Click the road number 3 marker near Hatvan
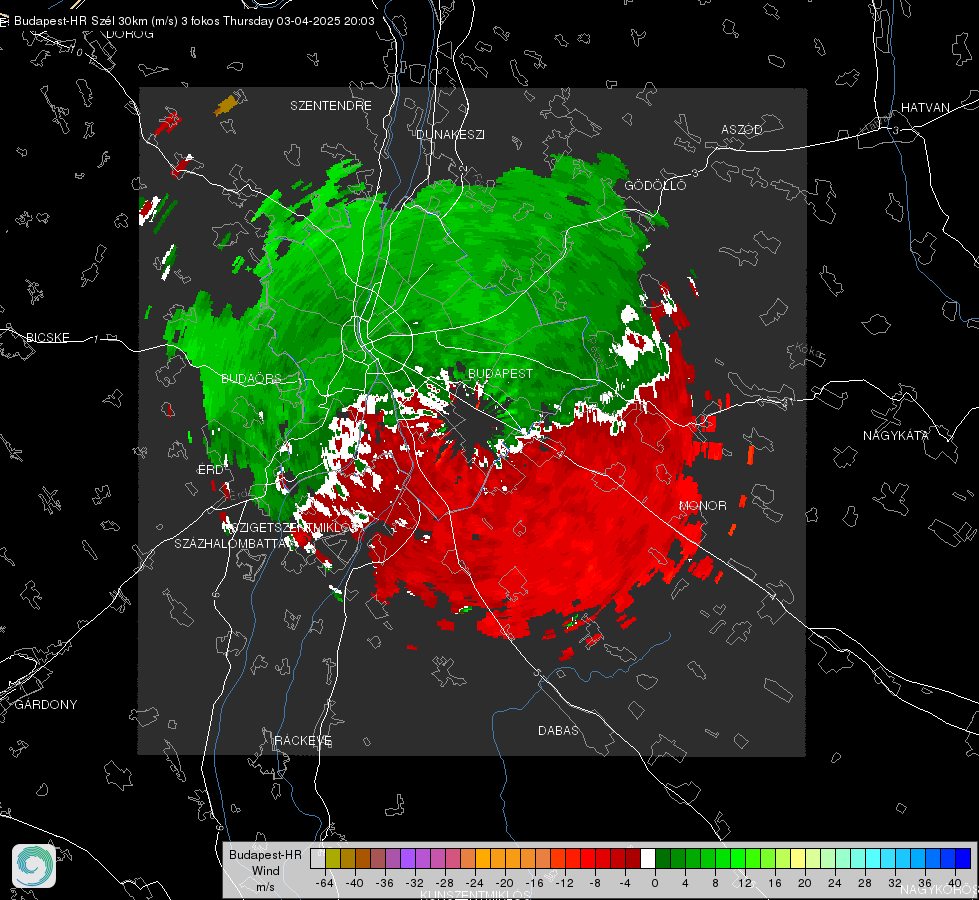The height and width of the screenshot is (900, 979). pos(896,130)
